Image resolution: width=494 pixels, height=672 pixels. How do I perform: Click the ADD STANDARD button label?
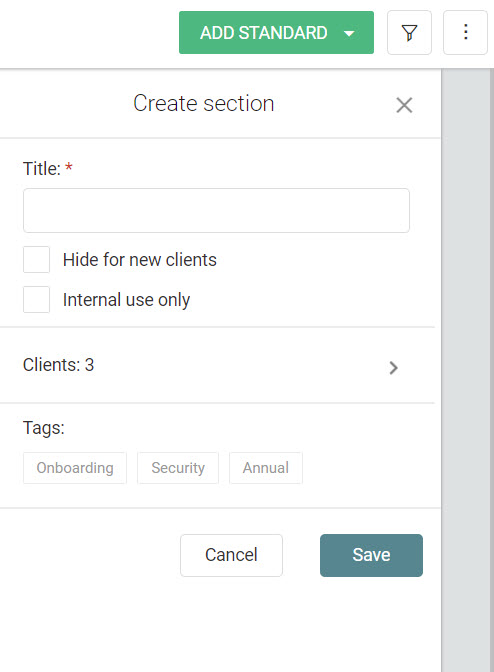pyautogui.click(x=263, y=33)
